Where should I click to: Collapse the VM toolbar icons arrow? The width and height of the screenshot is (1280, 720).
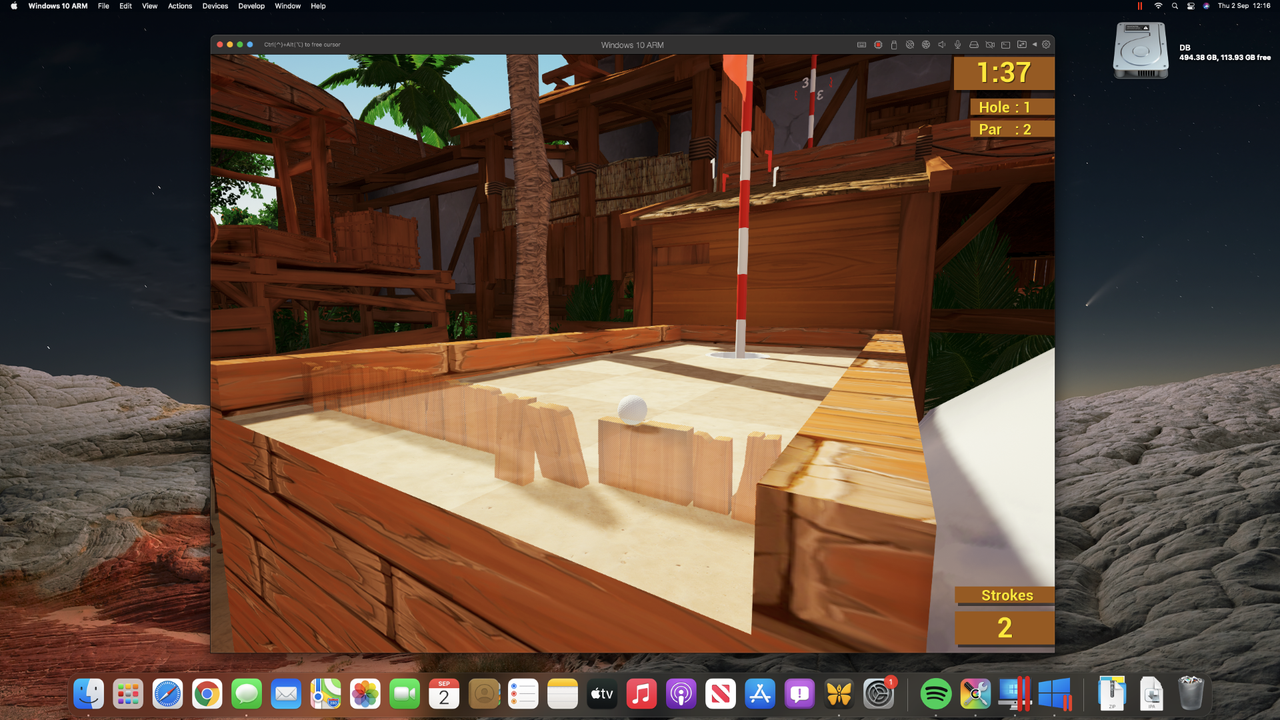[x=1035, y=45]
